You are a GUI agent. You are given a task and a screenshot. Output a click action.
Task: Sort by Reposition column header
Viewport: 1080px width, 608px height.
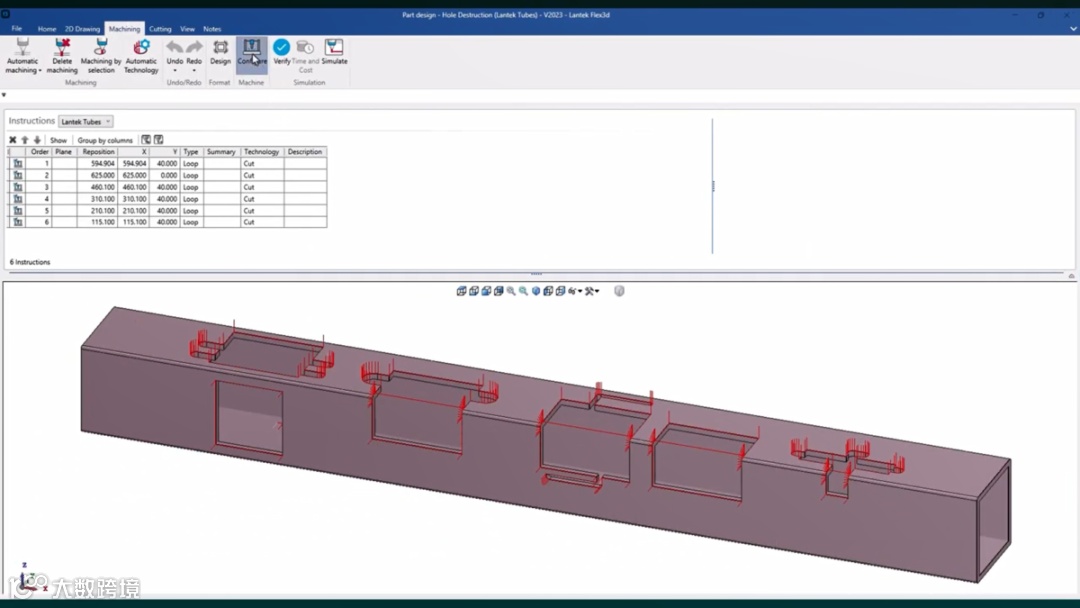[98, 152]
